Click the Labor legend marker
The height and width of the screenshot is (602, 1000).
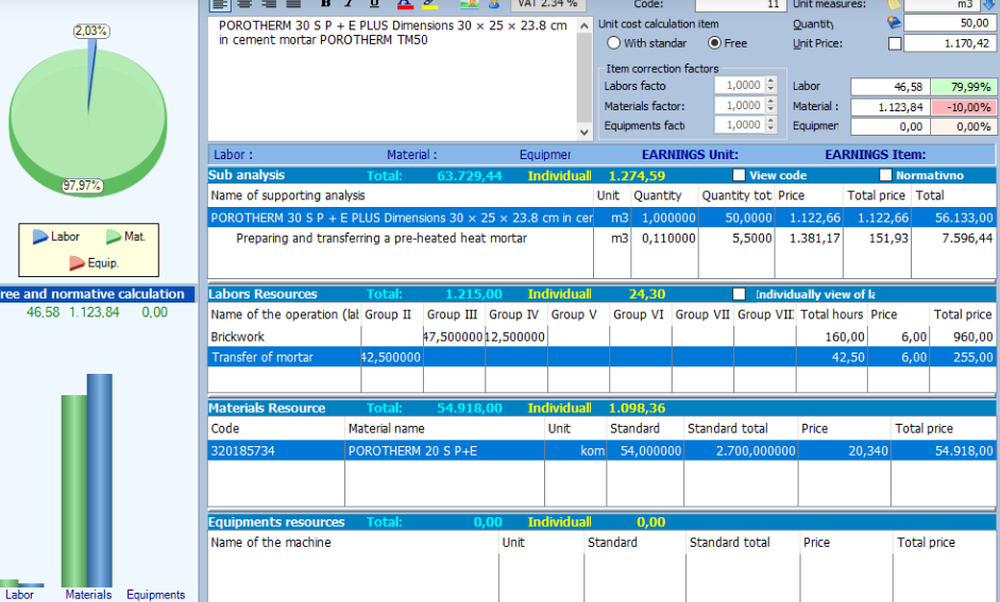coord(40,237)
